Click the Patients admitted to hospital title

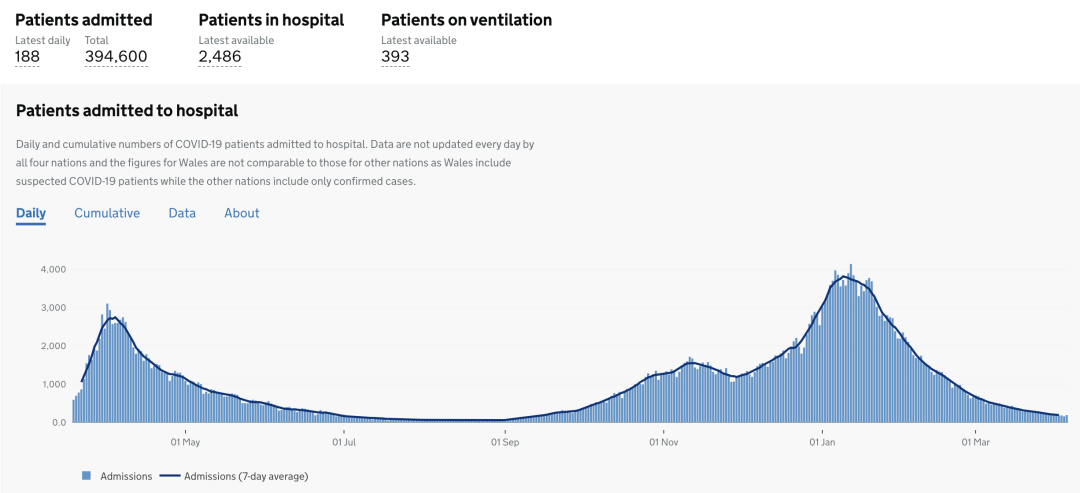coord(127,110)
